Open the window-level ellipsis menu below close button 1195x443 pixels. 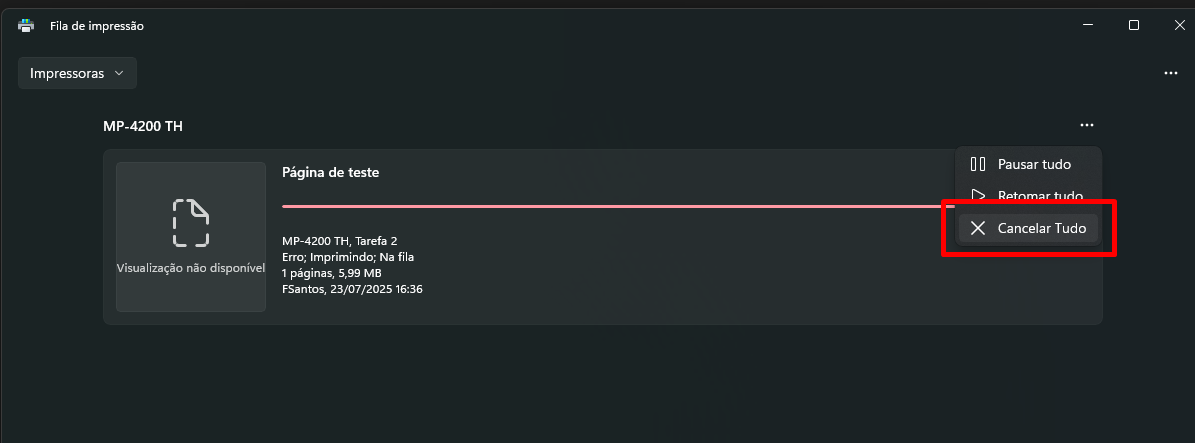1171,73
